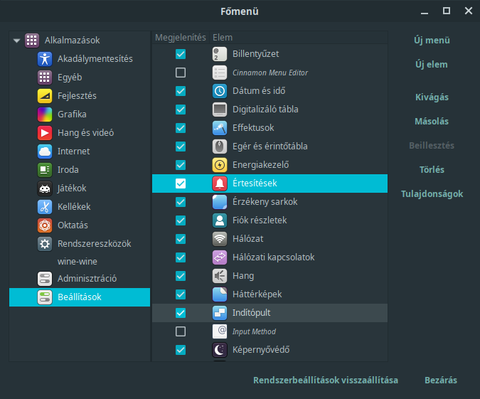This screenshot has height=399, width=480.
Task: Uncheck the Hálózat checkbox
Action: (x=181, y=239)
